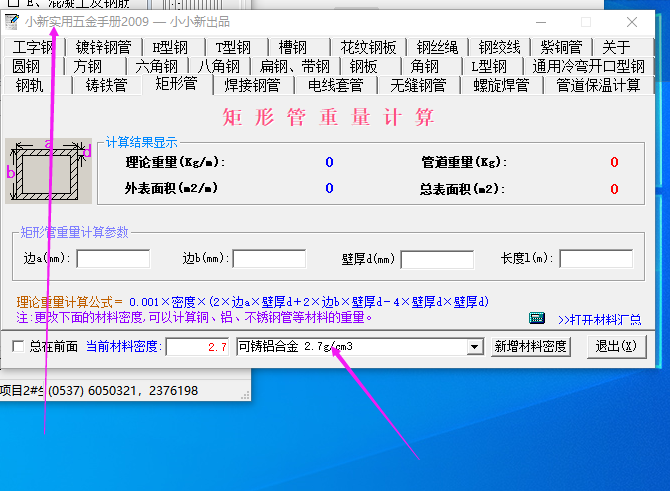
Task: Open the 花纹钢板 tab
Action: click(368, 47)
